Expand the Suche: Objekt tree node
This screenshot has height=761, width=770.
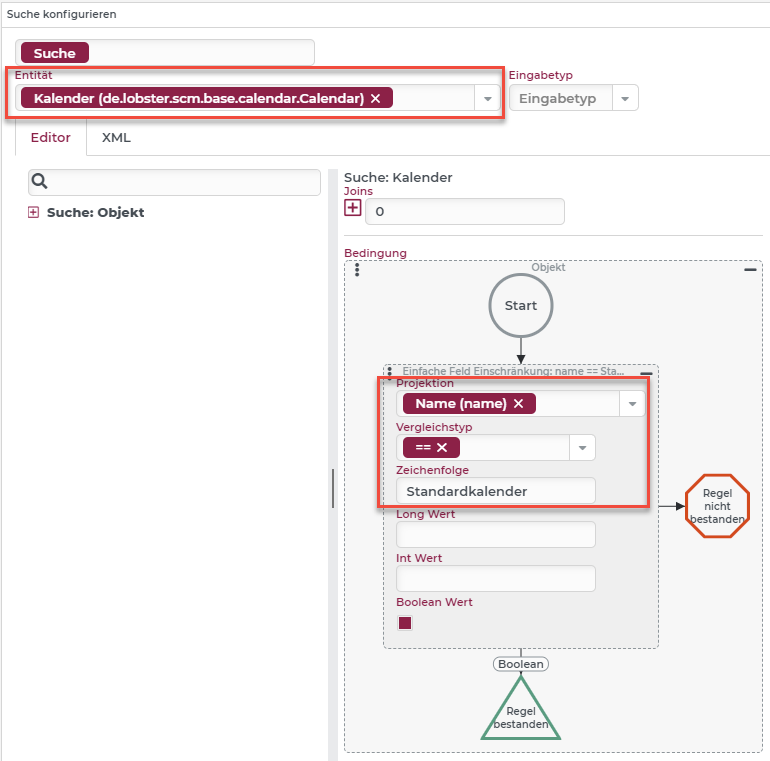pos(34,213)
